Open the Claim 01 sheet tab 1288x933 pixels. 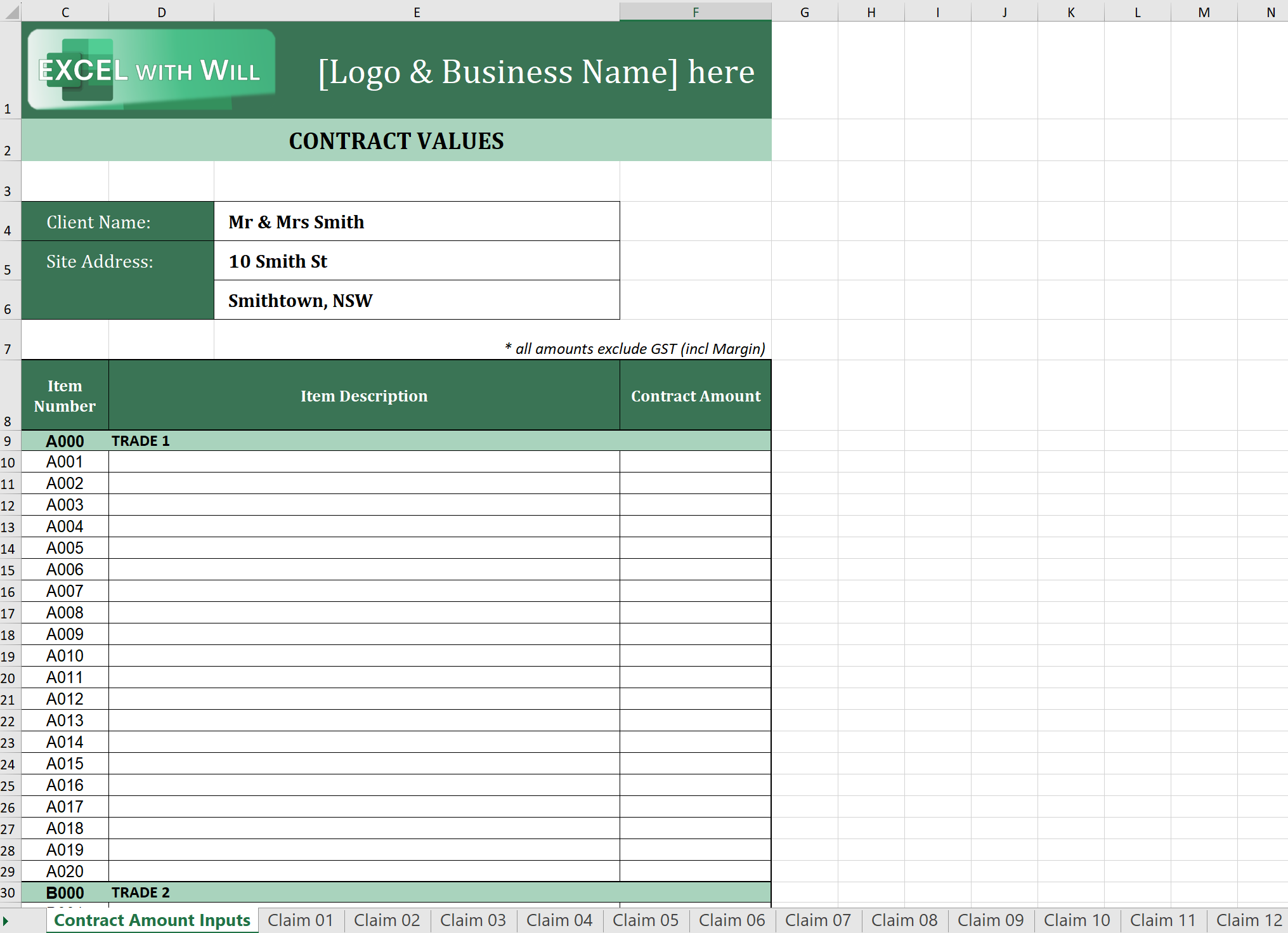(x=300, y=920)
